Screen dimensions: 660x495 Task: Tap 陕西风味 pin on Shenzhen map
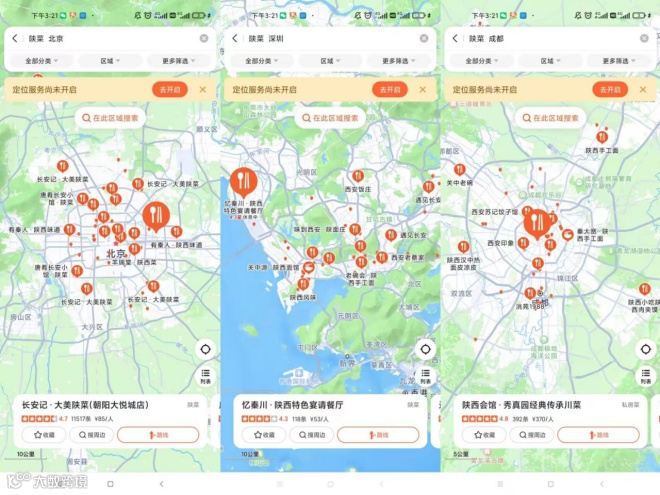(x=303, y=284)
